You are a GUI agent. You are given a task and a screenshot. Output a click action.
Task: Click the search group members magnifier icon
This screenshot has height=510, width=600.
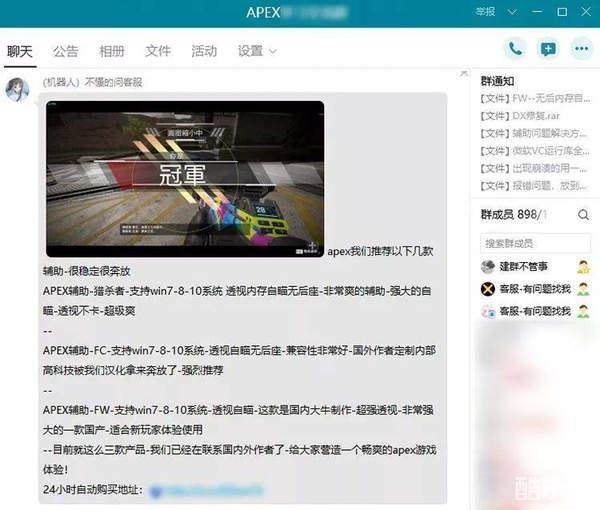pos(583,215)
